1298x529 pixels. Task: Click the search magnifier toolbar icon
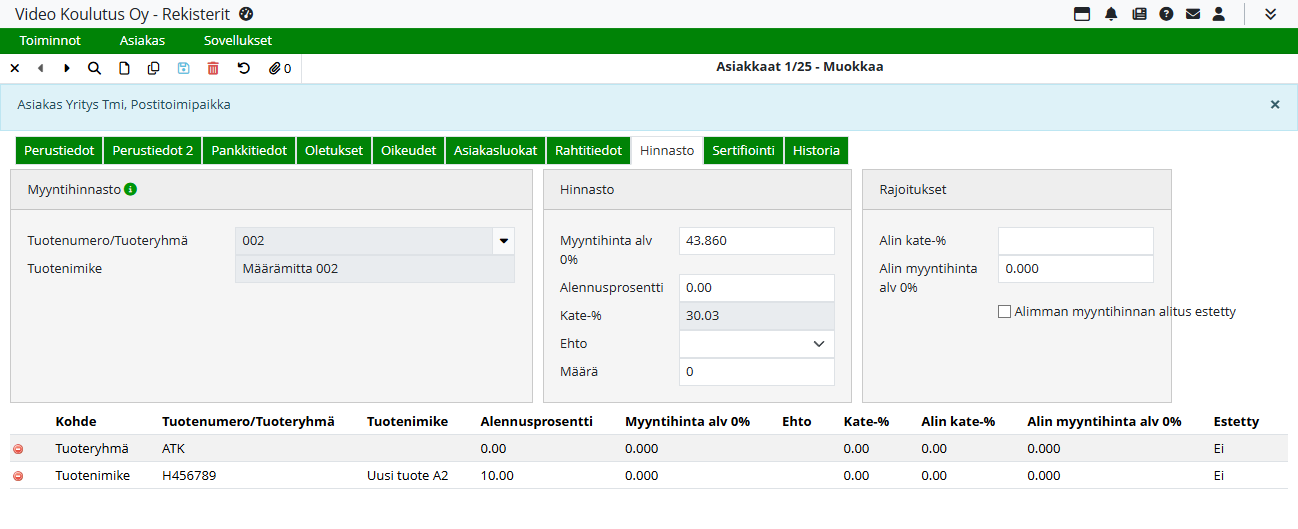[94, 68]
